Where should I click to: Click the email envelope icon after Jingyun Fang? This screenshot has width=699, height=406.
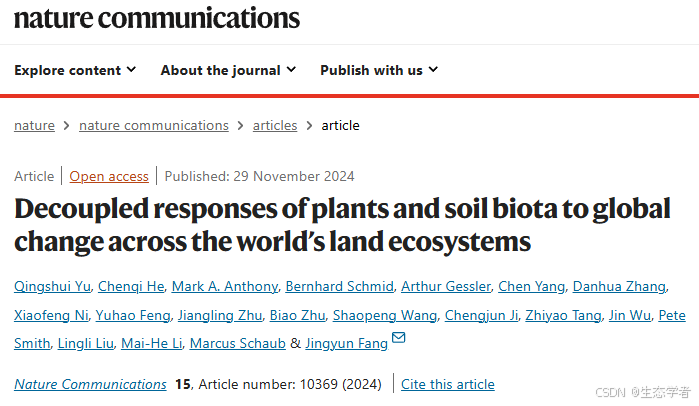[x=398, y=339]
